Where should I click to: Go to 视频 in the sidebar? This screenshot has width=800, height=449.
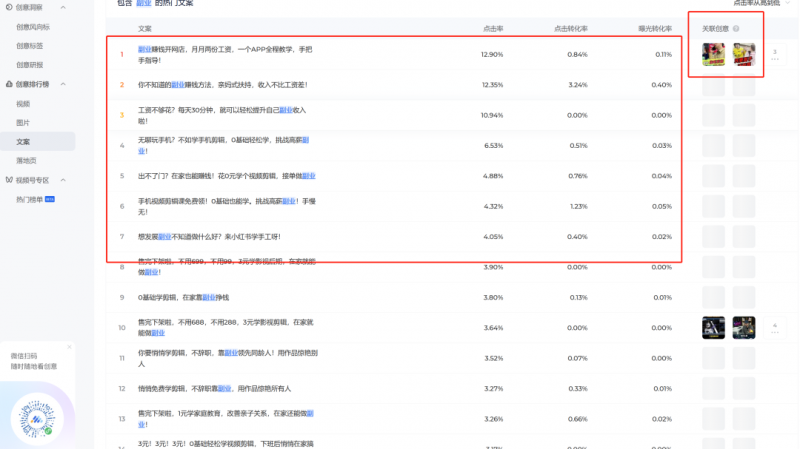pyautogui.click(x=24, y=104)
